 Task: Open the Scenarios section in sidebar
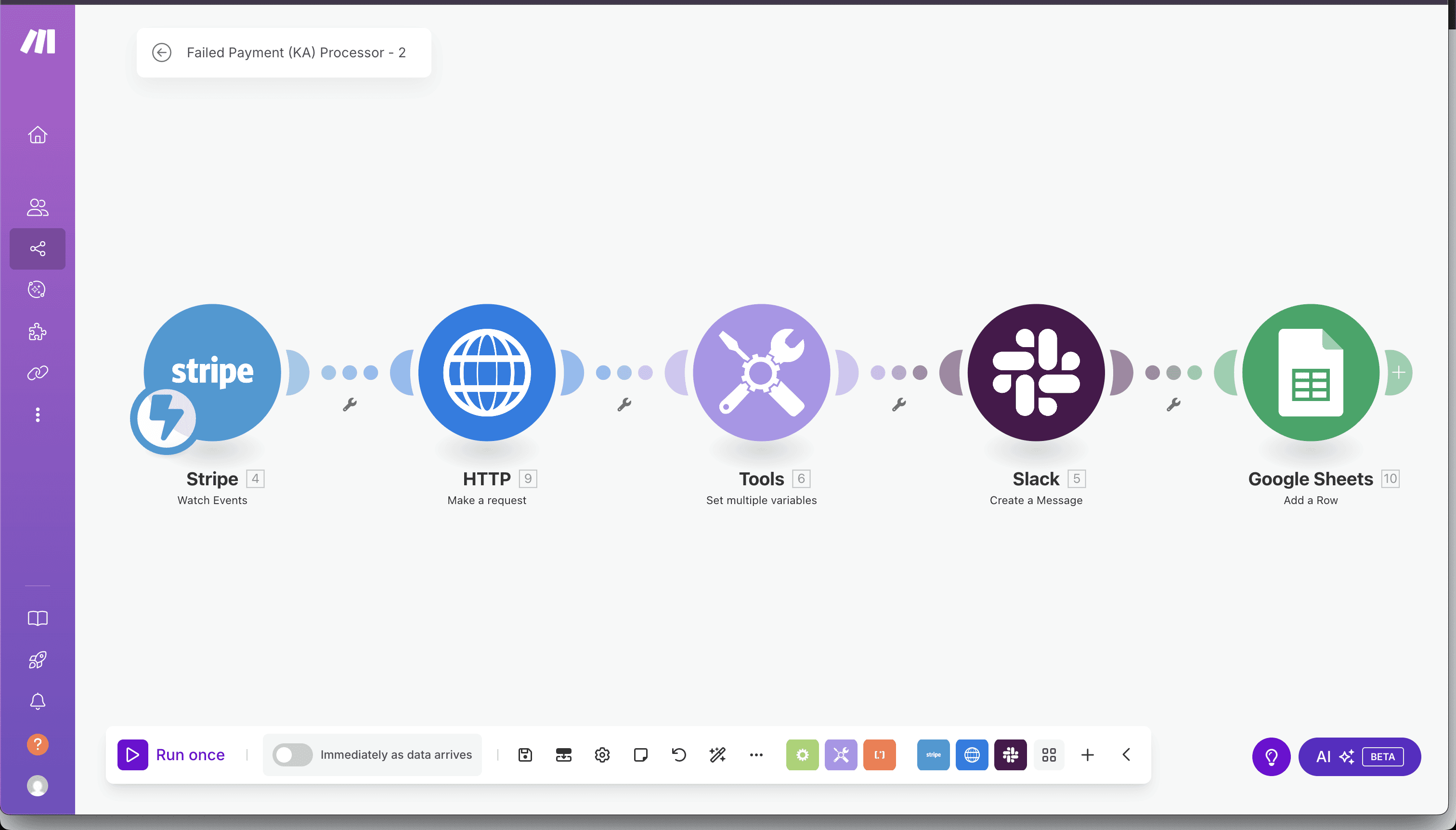[x=38, y=248]
